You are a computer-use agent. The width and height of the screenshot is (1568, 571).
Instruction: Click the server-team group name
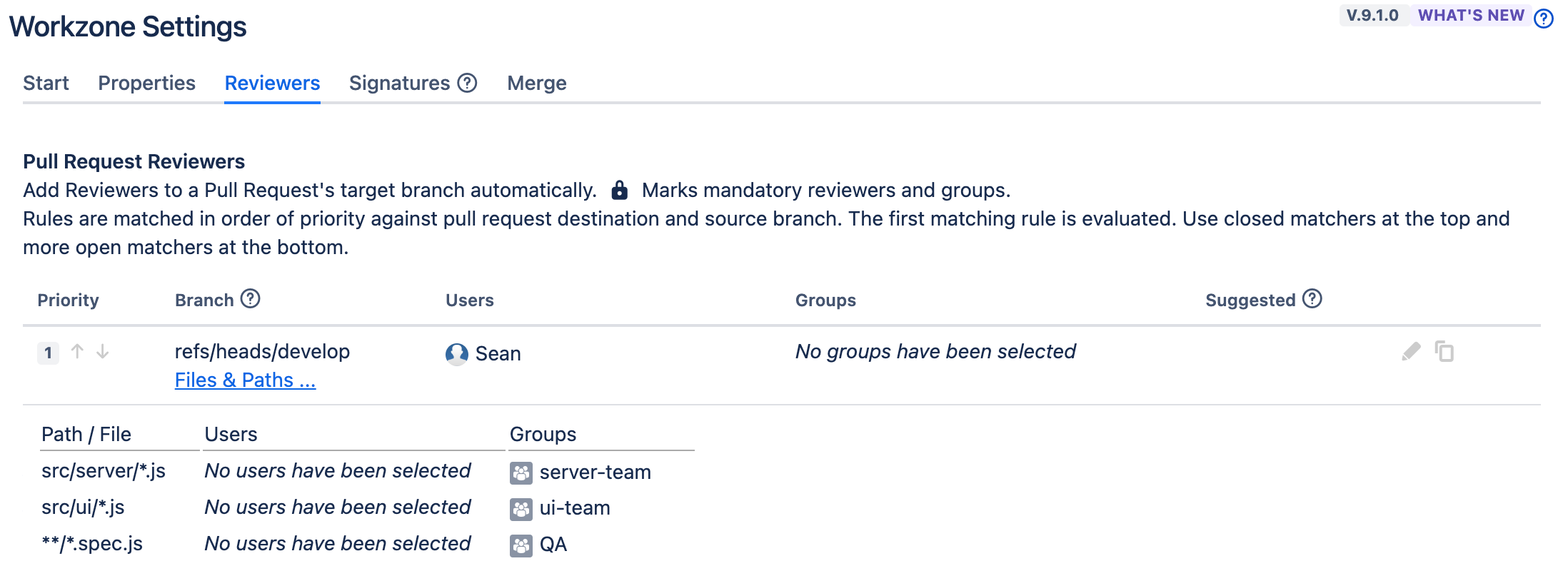[595, 473]
